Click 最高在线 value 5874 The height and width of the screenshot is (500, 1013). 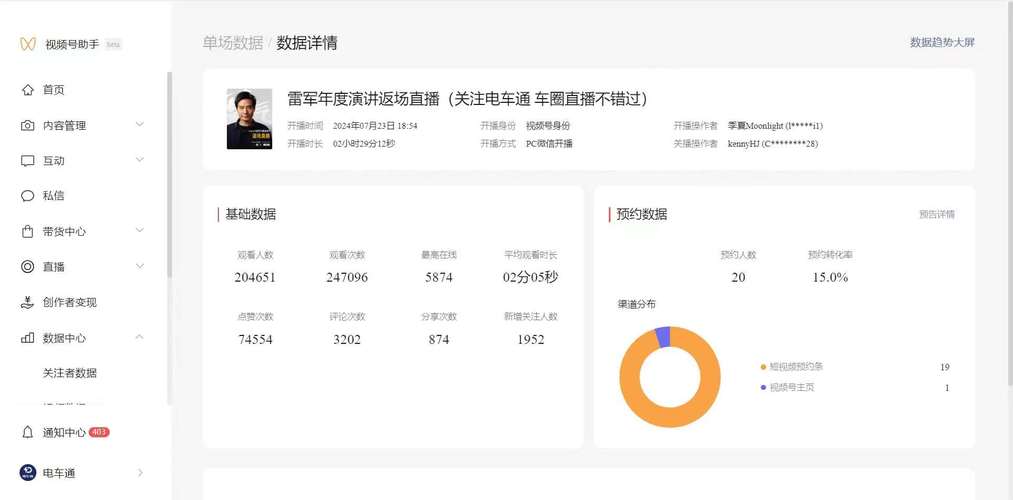[439, 278]
